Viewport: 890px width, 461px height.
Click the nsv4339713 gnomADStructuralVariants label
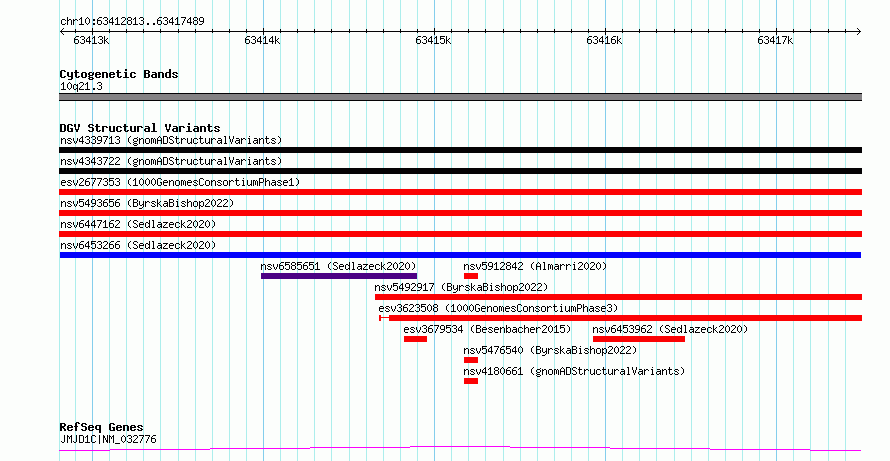(171, 140)
